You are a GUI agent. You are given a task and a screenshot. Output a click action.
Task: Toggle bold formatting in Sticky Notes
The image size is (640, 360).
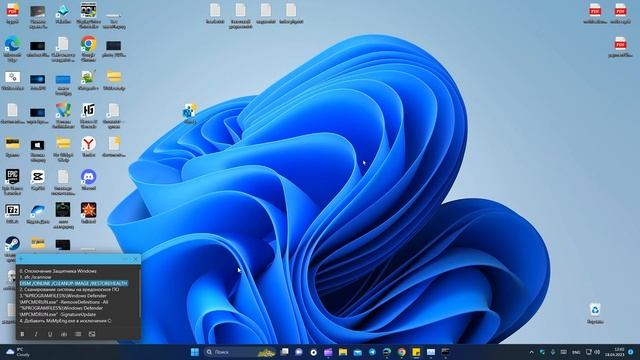22,334
